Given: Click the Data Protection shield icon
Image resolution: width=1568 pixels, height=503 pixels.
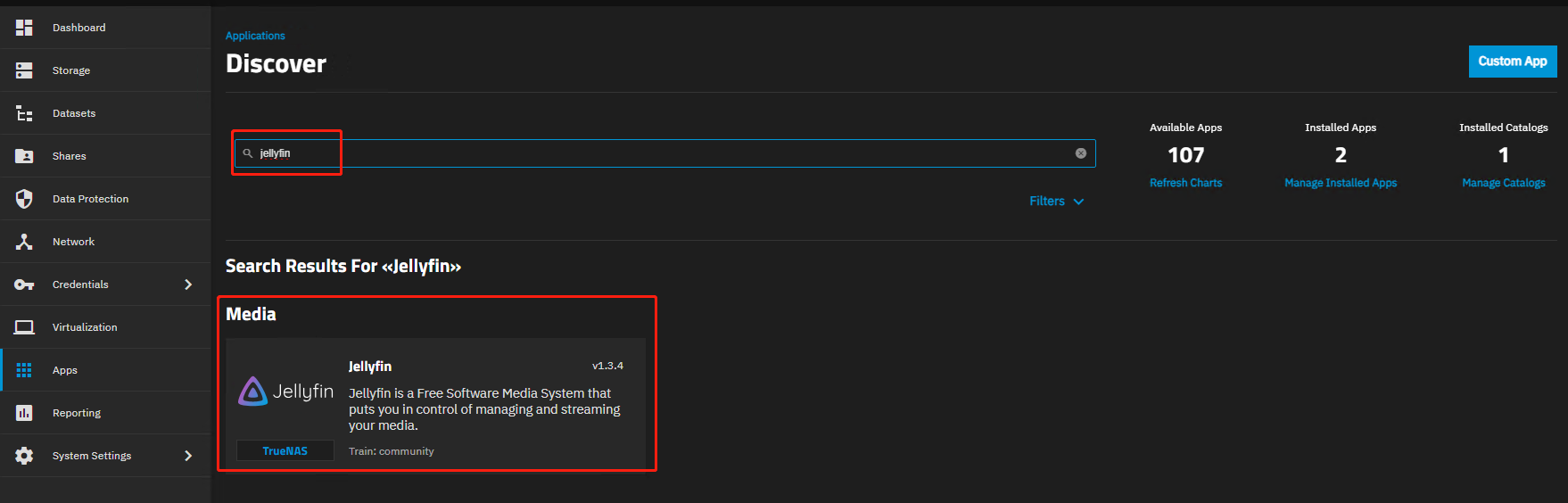Looking at the screenshot, I should [24, 199].
